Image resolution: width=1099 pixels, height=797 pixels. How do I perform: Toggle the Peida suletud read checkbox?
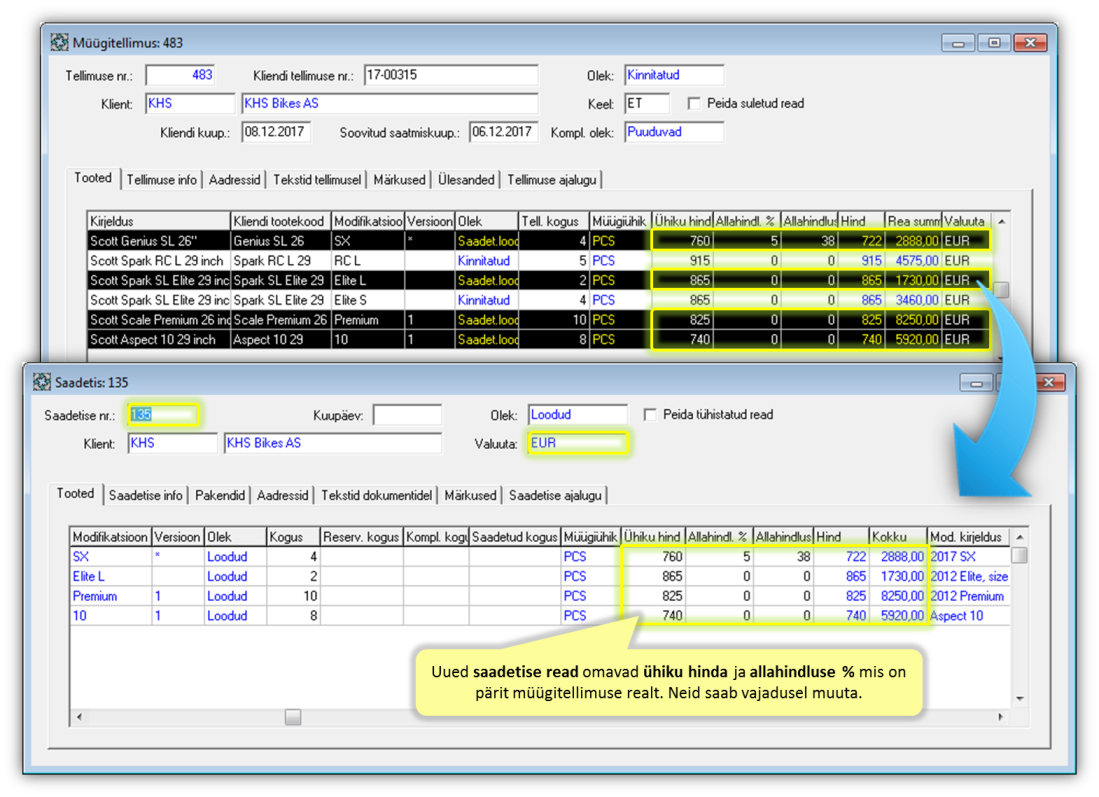694,104
